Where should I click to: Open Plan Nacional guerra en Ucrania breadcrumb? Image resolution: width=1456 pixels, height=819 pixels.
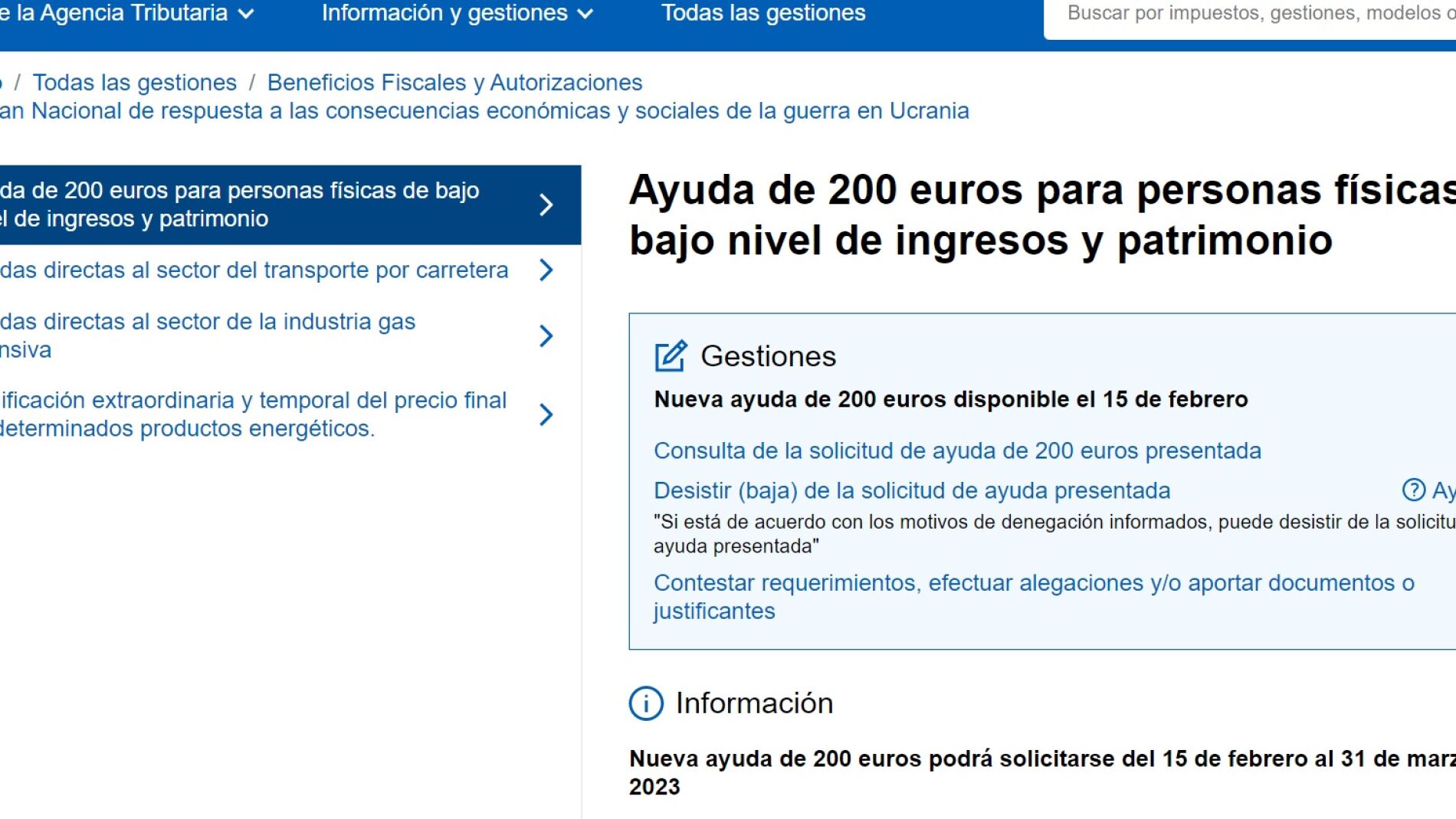tap(484, 111)
